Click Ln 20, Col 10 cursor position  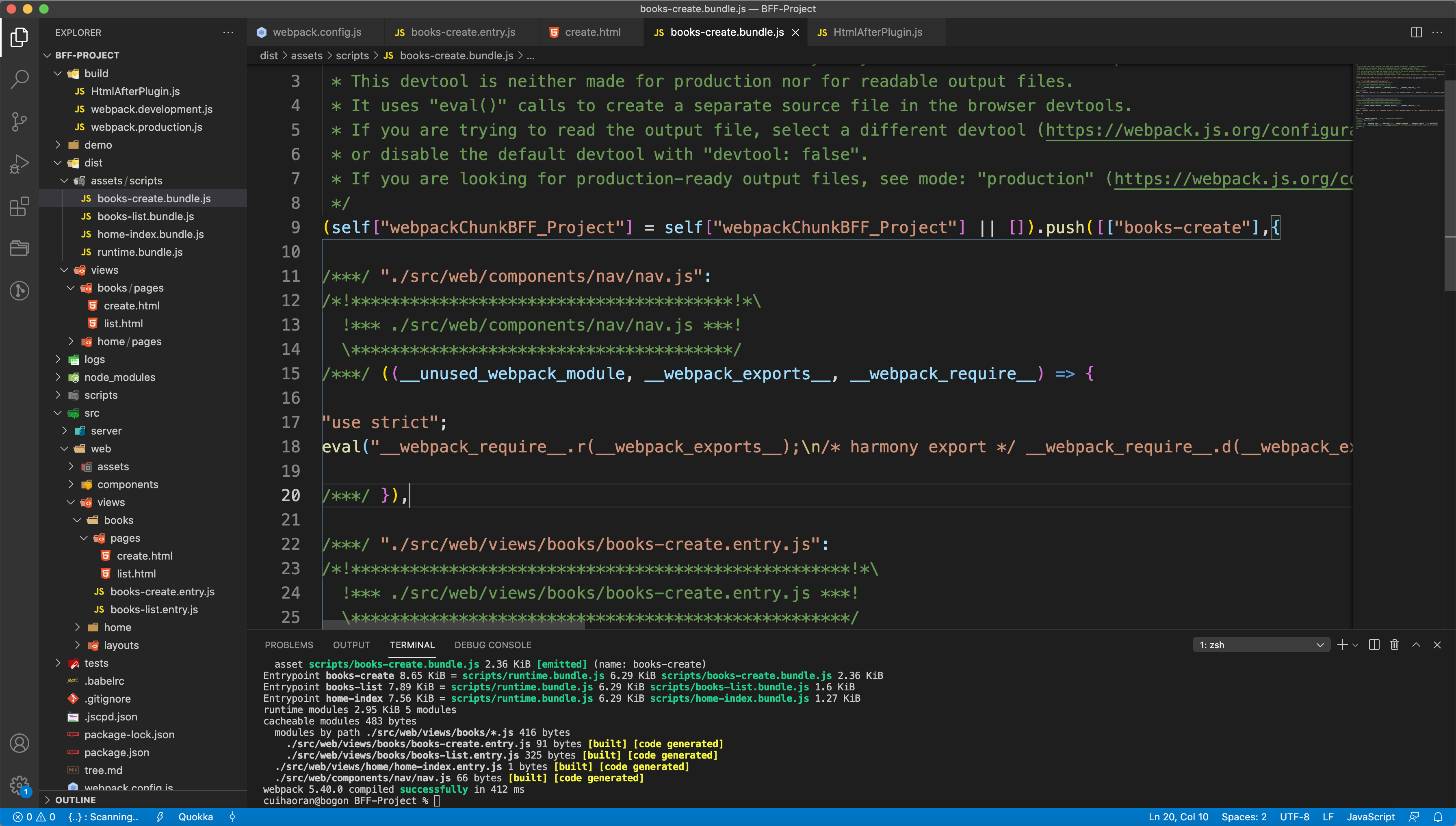tap(1178, 817)
